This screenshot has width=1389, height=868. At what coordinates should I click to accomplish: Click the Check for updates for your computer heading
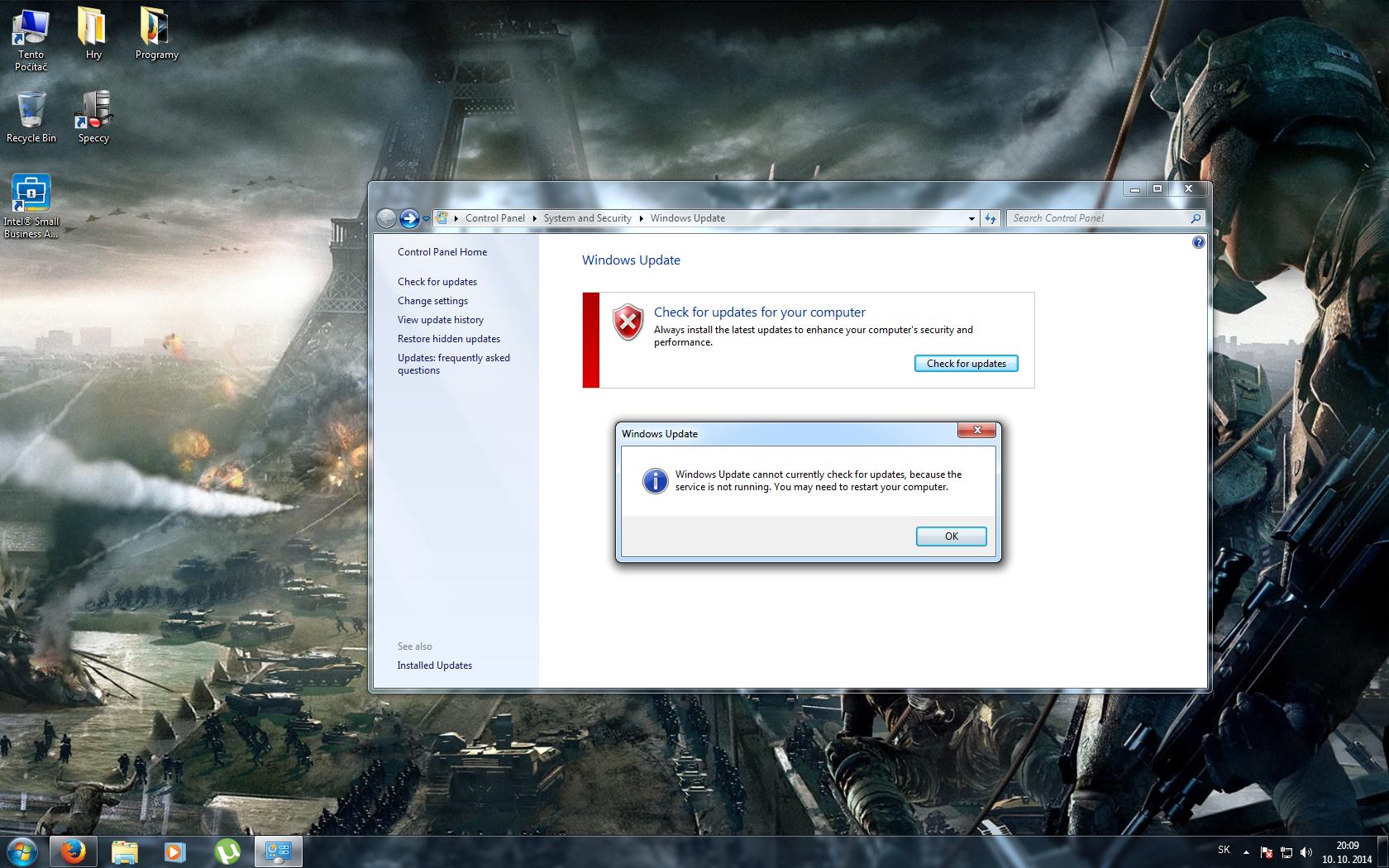point(760,312)
